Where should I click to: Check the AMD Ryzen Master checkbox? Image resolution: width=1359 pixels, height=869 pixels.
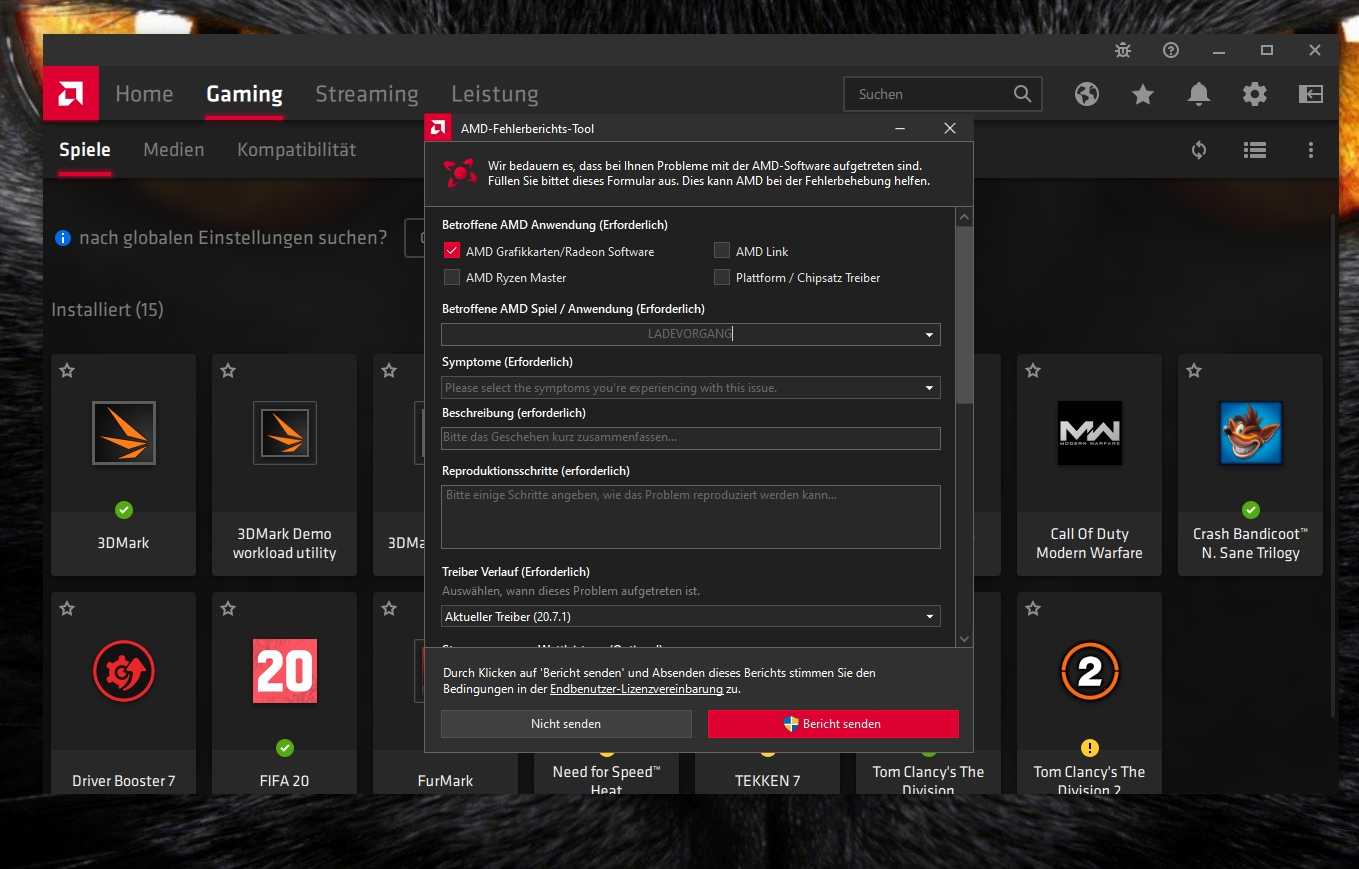tap(452, 277)
